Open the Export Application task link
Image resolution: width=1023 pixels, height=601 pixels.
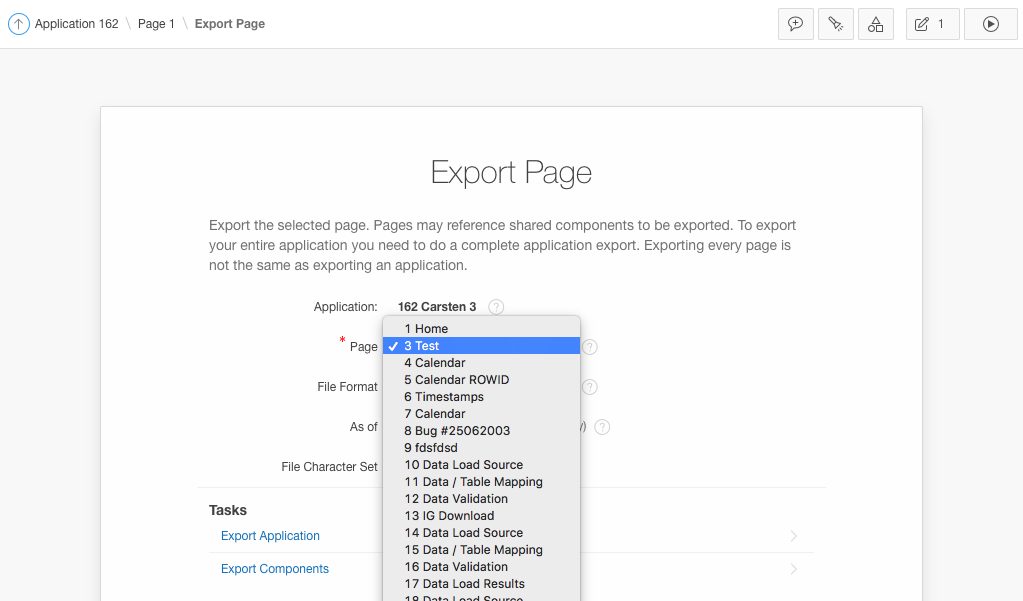270,536
